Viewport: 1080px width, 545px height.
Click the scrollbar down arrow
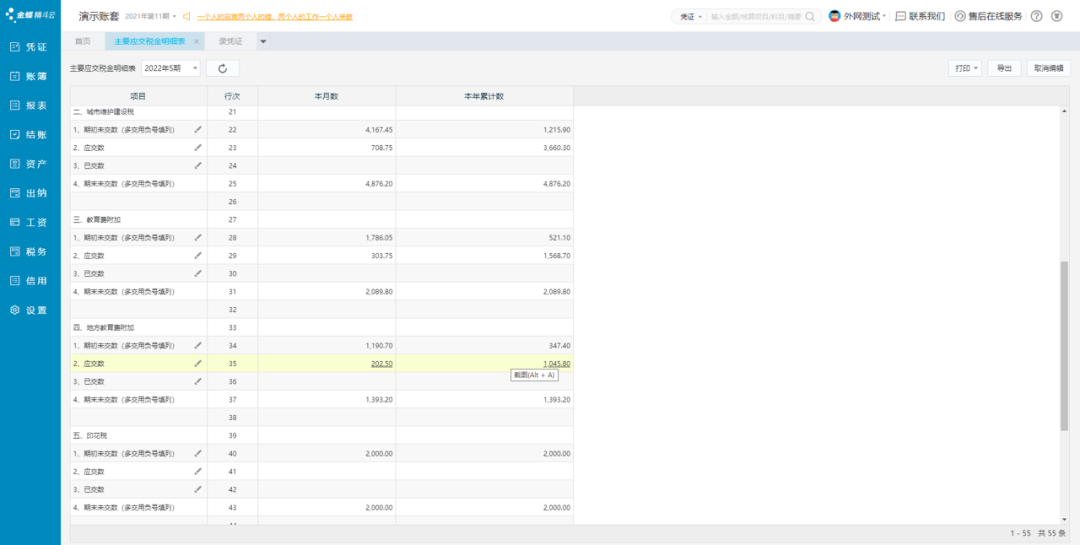click(1065, 519)
